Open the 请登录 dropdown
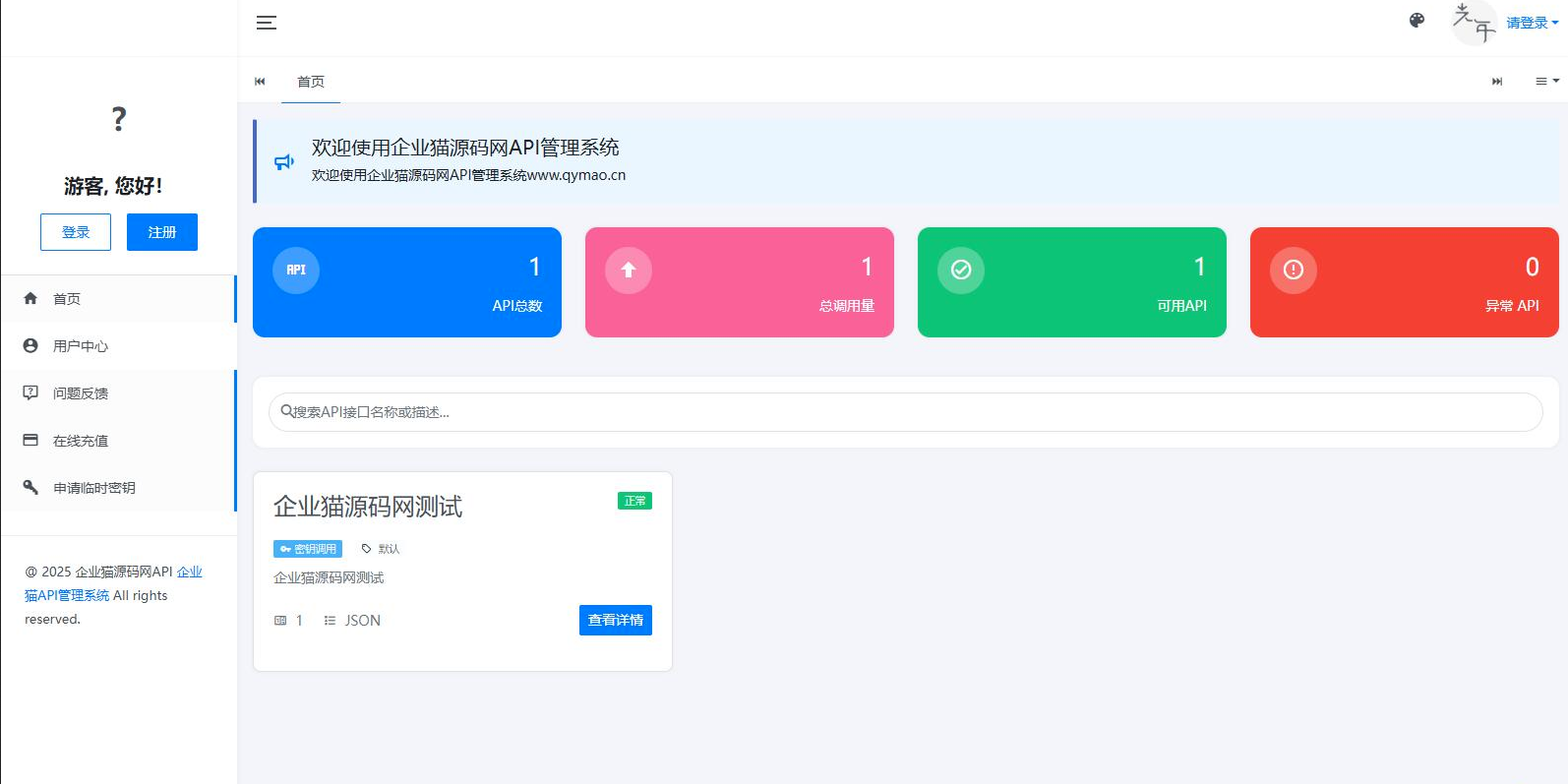Image resolution: width=1568 pixels, height=784 pixels. coord(1533,23)
